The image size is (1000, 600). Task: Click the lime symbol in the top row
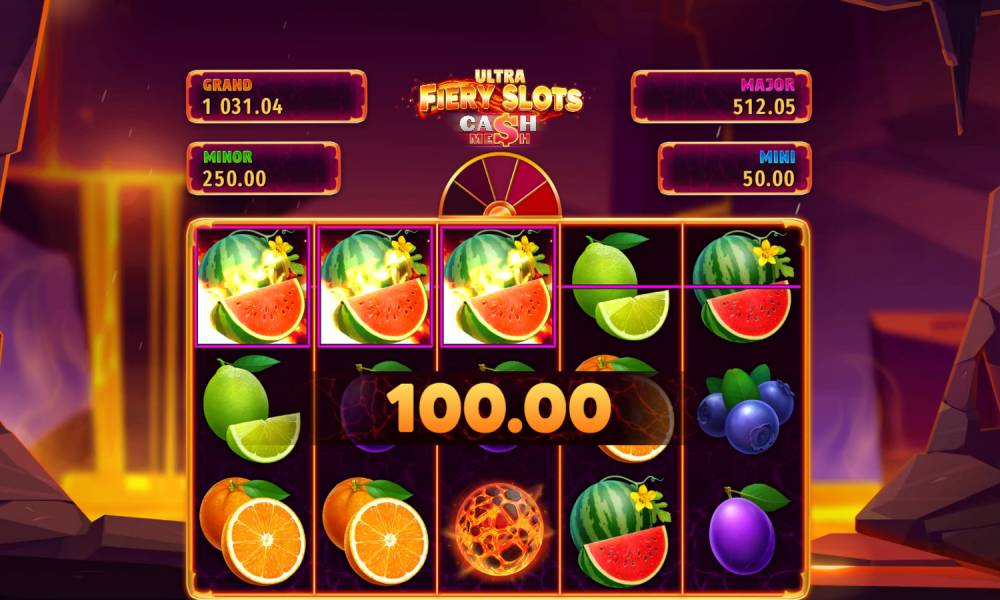pyautogui.click(x=620, y=286)
